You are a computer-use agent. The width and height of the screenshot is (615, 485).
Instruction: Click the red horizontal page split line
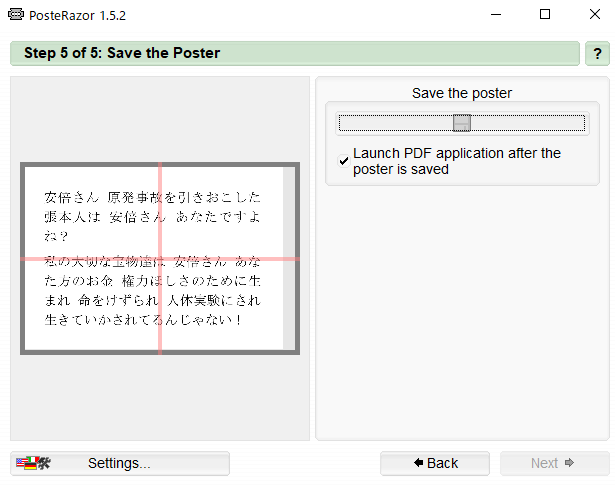point(160,259)
